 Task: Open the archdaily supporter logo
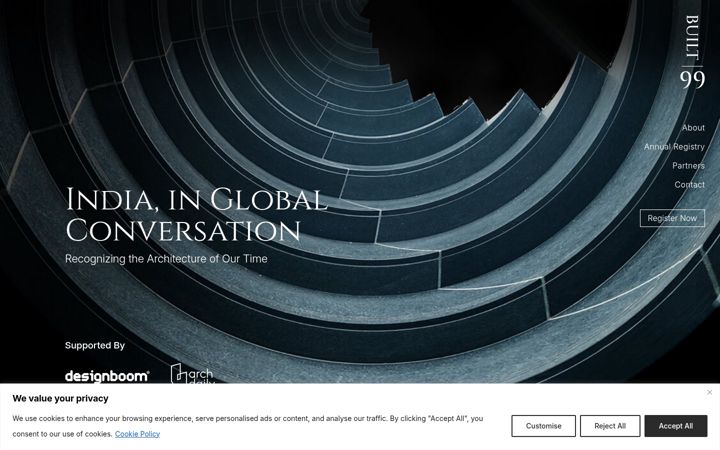tap(192, 374)
